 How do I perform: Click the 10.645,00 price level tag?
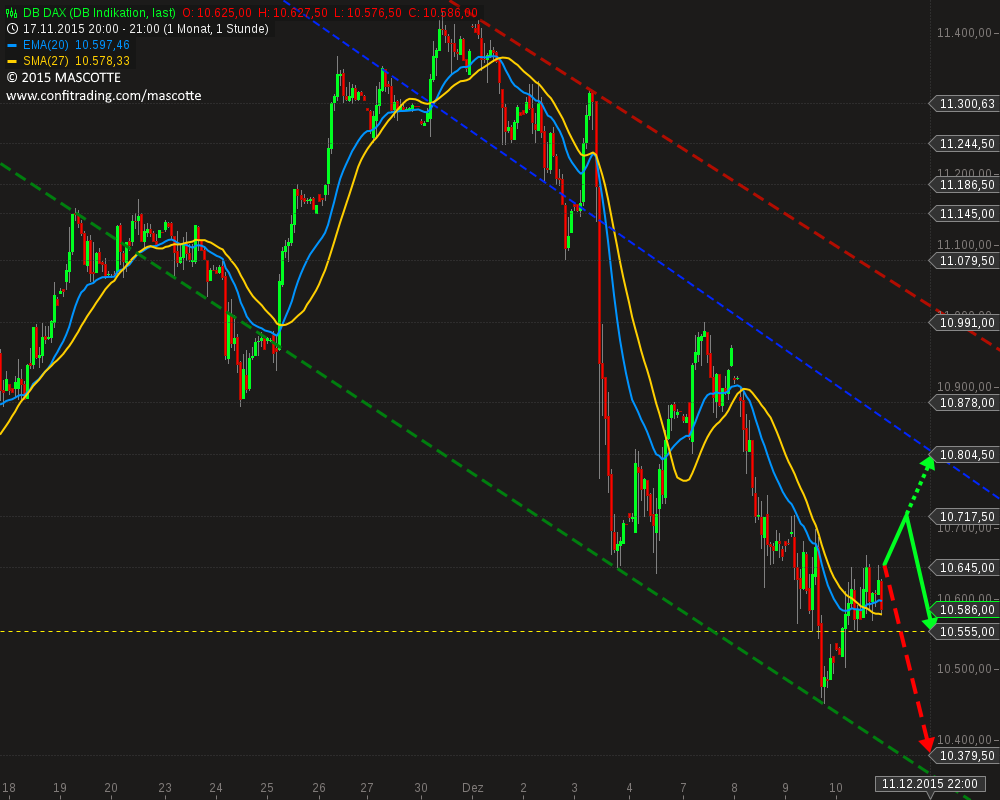click(x=964, y=568)
